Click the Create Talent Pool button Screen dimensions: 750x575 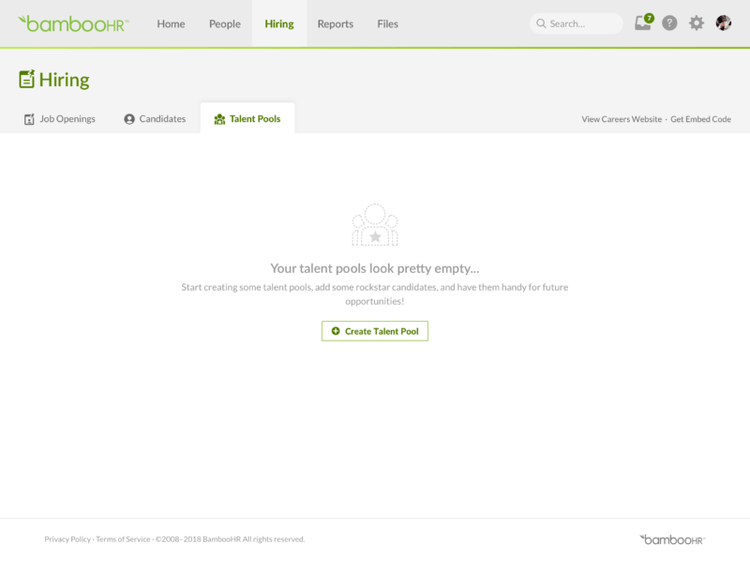tap(375, 331)
